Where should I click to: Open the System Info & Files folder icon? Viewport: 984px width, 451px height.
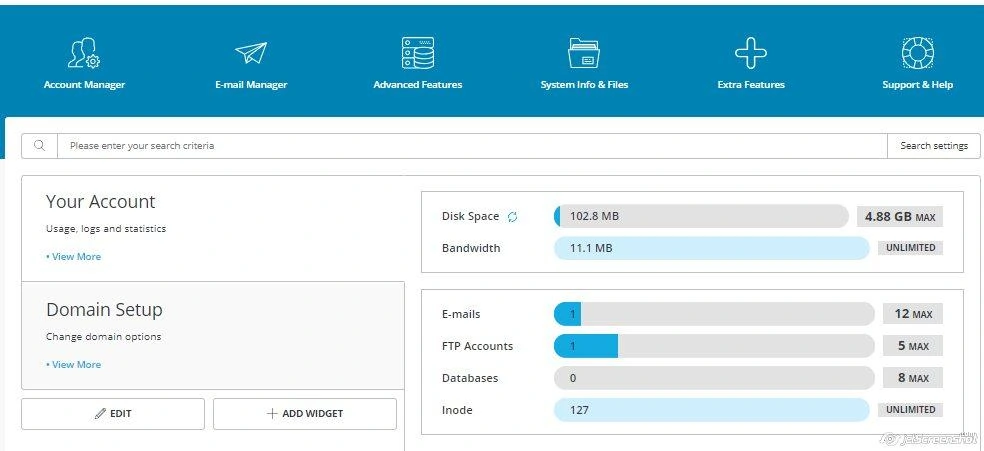point(584,53)
